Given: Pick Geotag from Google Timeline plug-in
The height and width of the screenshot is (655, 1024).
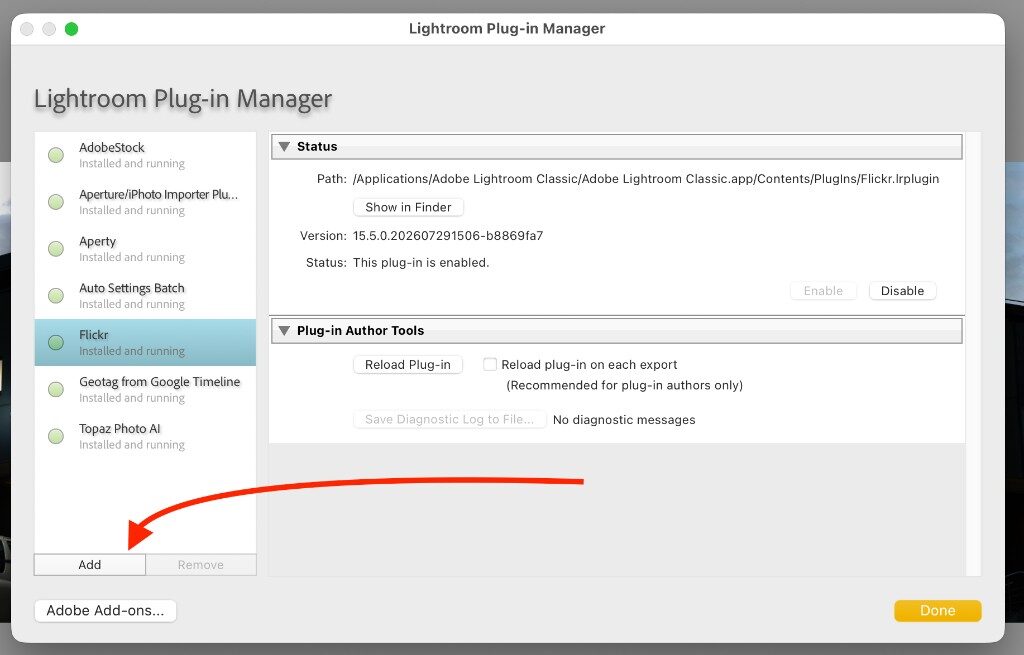Looking at the screenshot, I should click(x=145, y=390).
